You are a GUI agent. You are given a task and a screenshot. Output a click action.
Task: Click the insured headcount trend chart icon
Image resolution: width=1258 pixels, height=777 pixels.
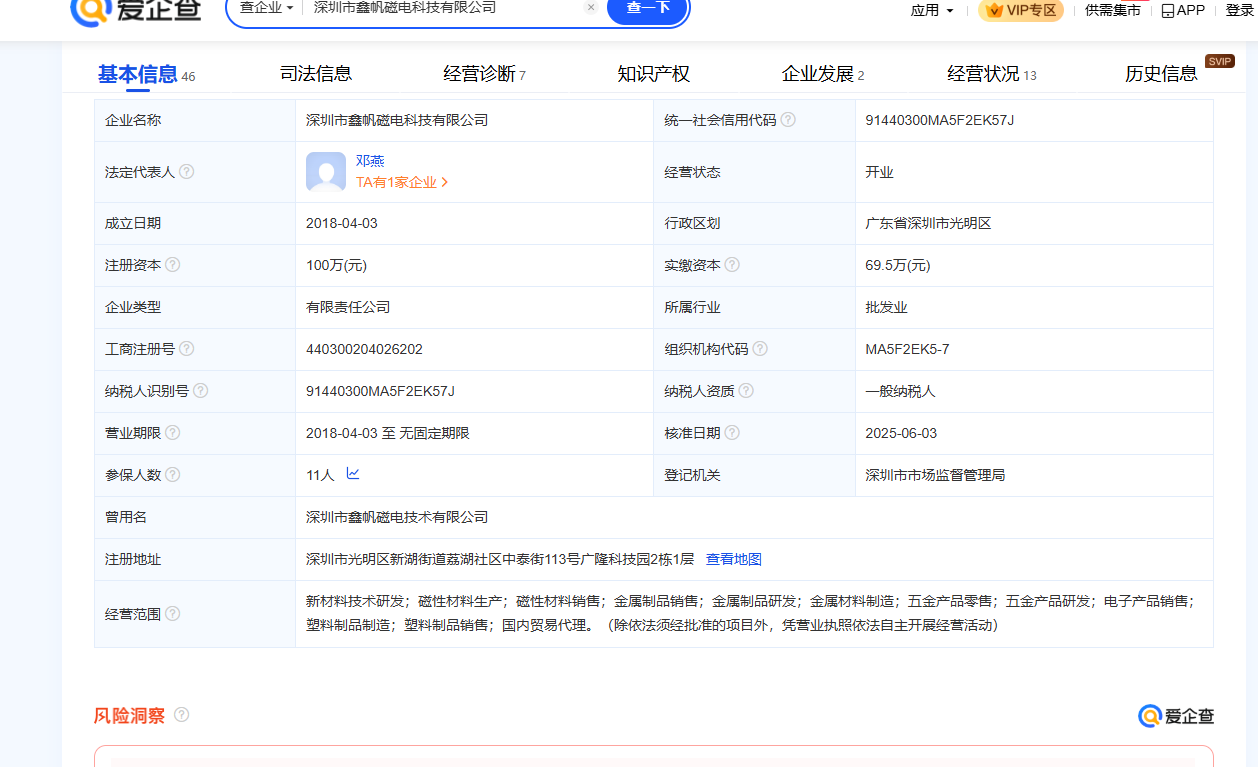(353, 474)
